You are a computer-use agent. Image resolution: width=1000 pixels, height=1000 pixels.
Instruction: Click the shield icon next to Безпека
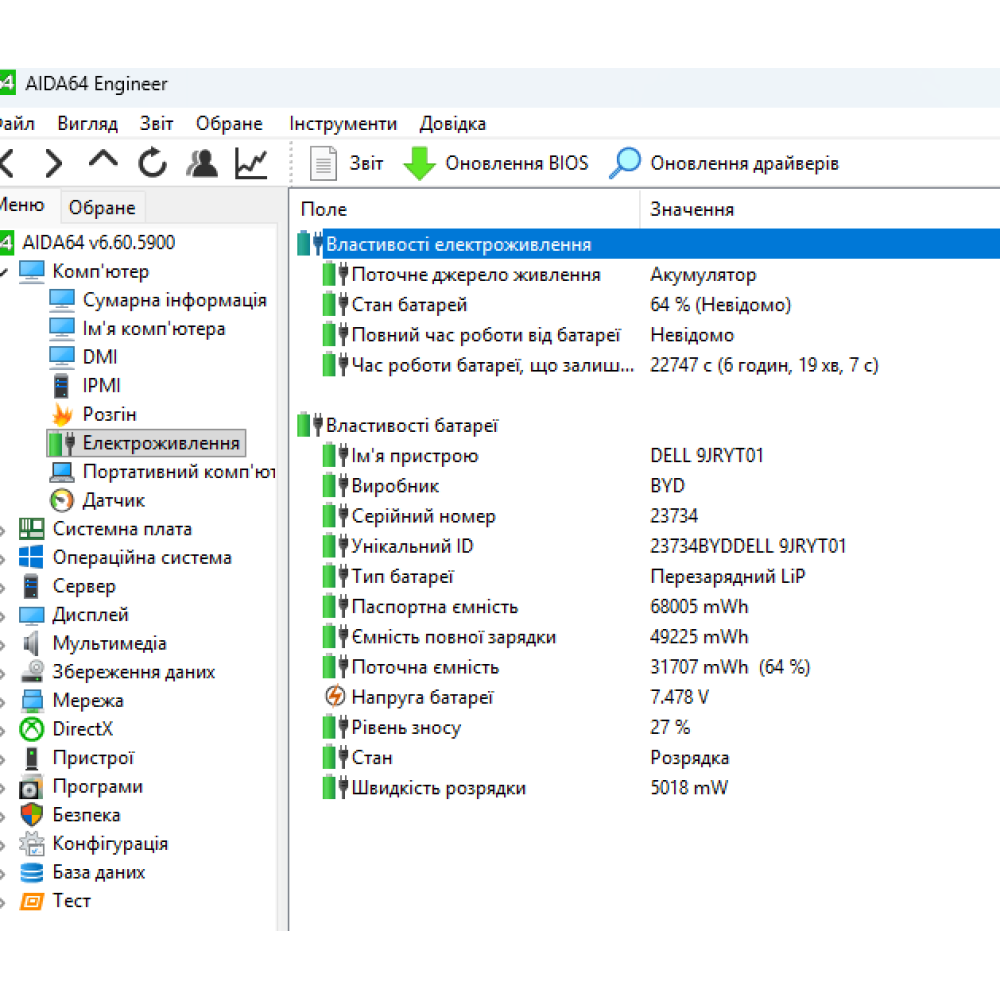30,815
